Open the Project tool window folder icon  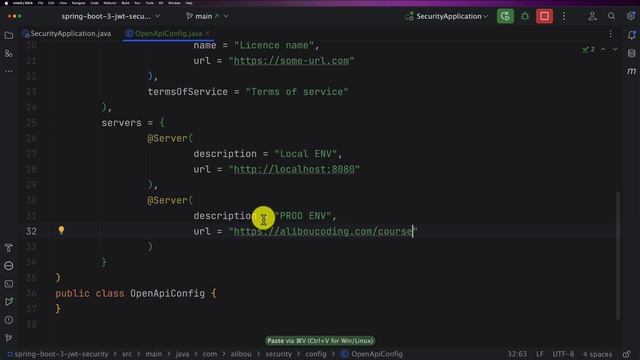tap(9, 36)
